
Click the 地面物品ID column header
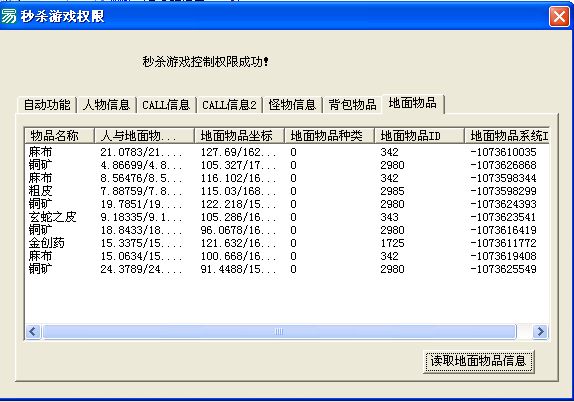[419, 136]
